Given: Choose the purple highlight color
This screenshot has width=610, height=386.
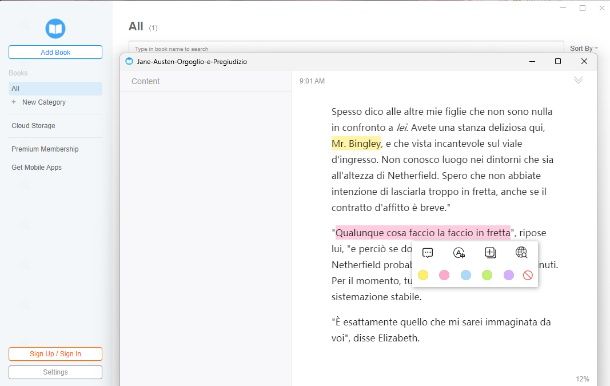Looking at the screenshot, I should (x=508, y=275).
